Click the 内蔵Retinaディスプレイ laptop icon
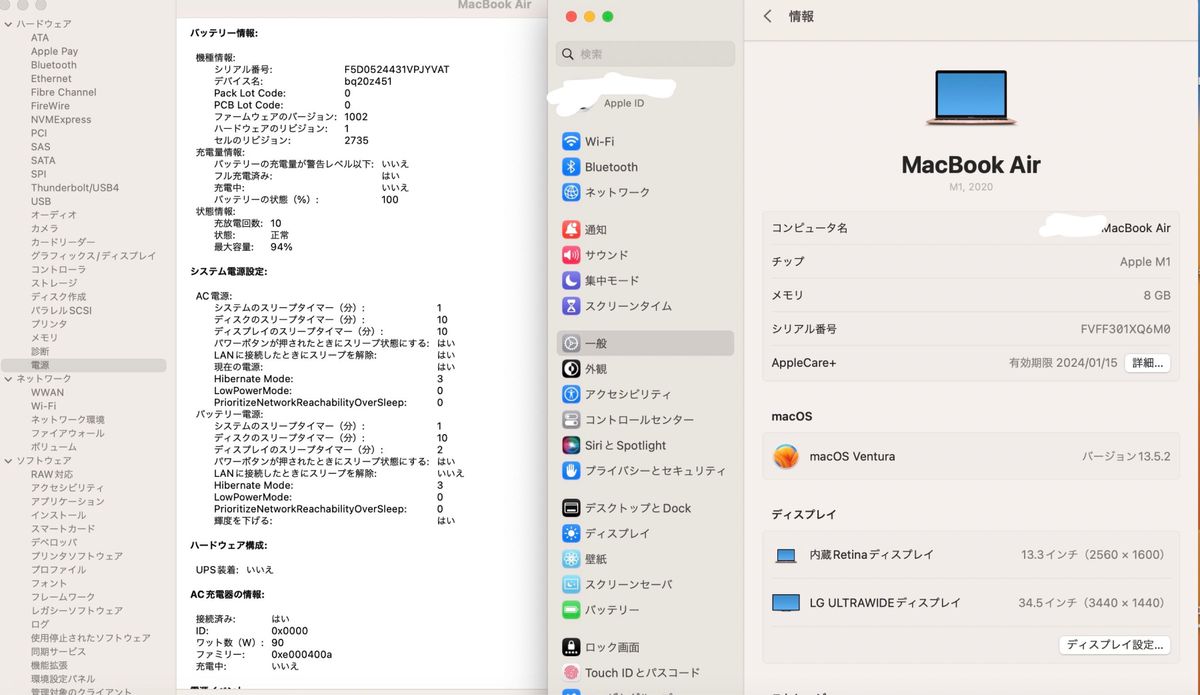 click(785, 555)
